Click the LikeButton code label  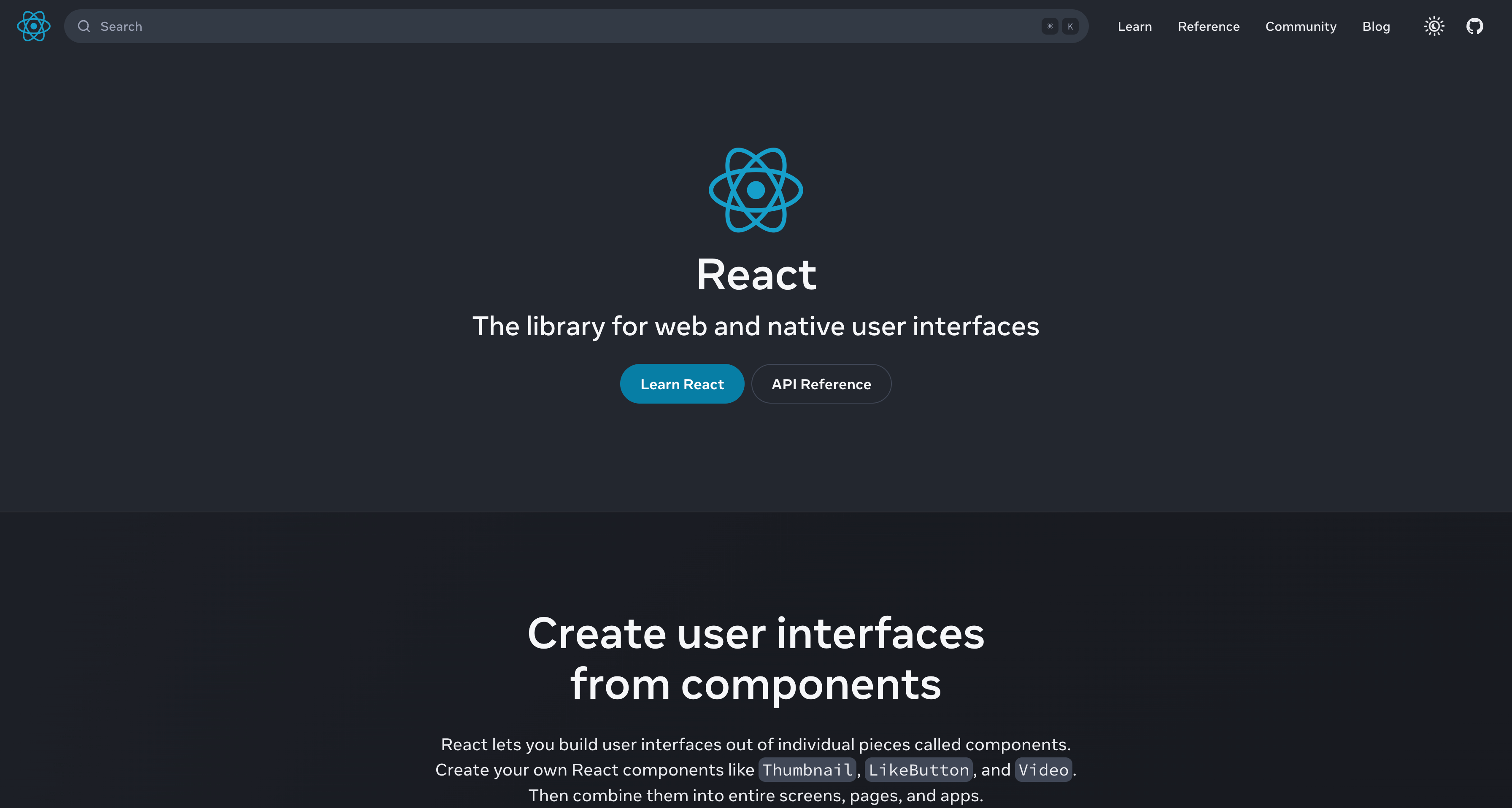tap(918, 770)
